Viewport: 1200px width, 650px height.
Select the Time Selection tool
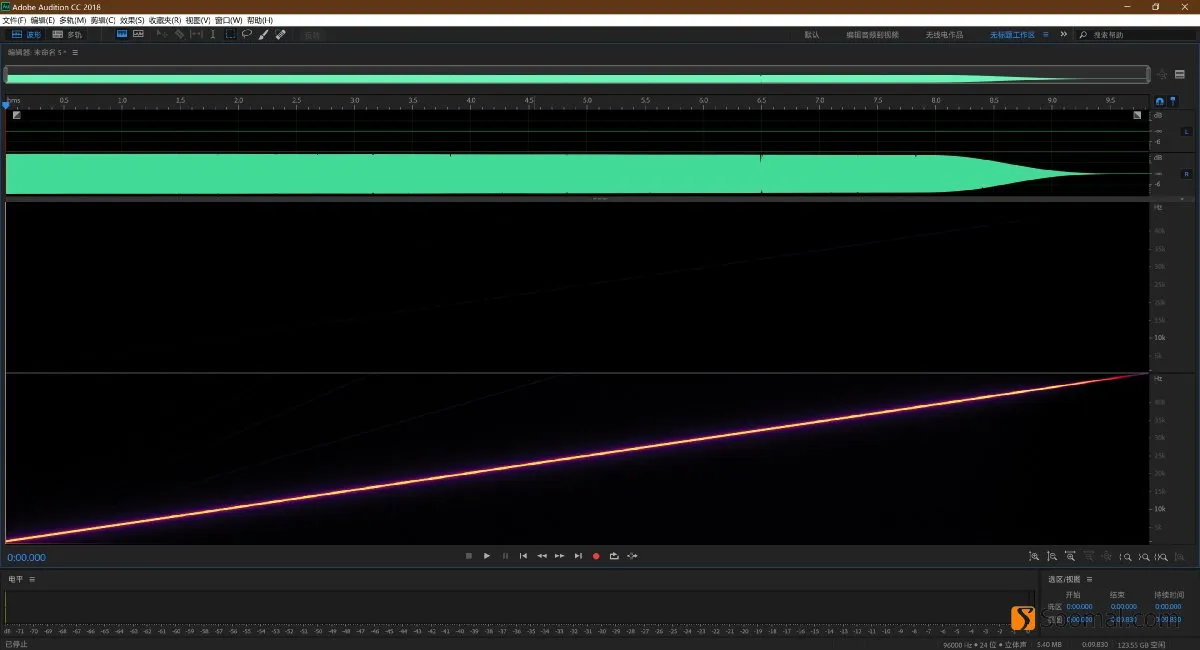pyautogui.click(x=213, y=34)
